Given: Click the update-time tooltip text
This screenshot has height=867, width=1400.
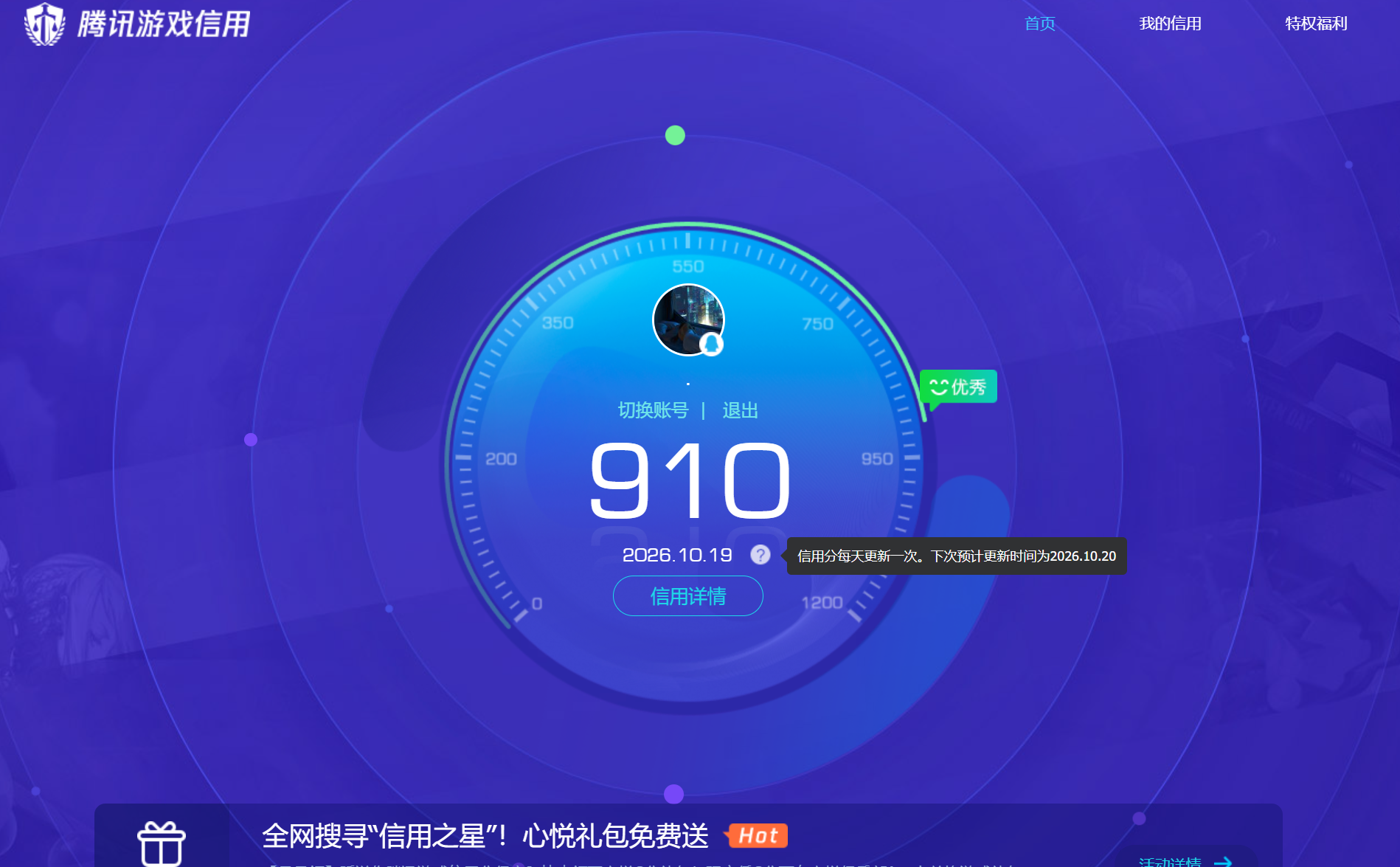Looking at the screenshot, I should [x=957, y=556].
